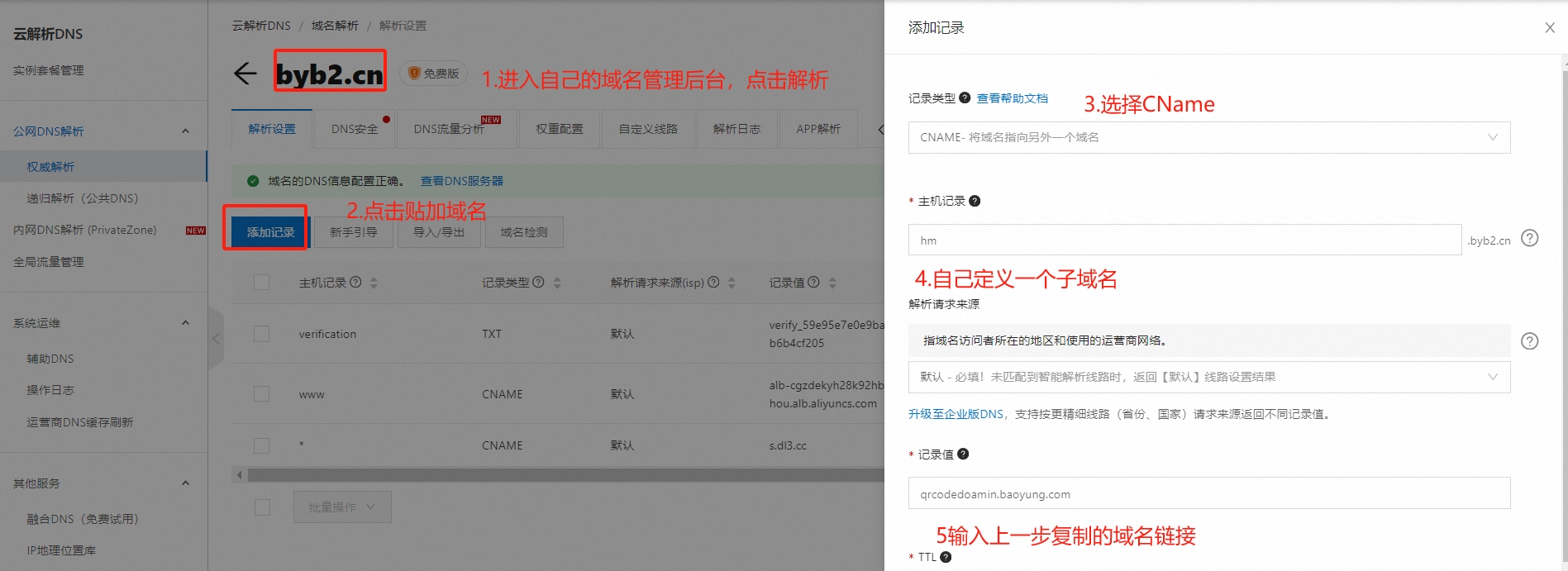Tick the checkbox for www record
1568x571 pixels.
click(262, 394)
